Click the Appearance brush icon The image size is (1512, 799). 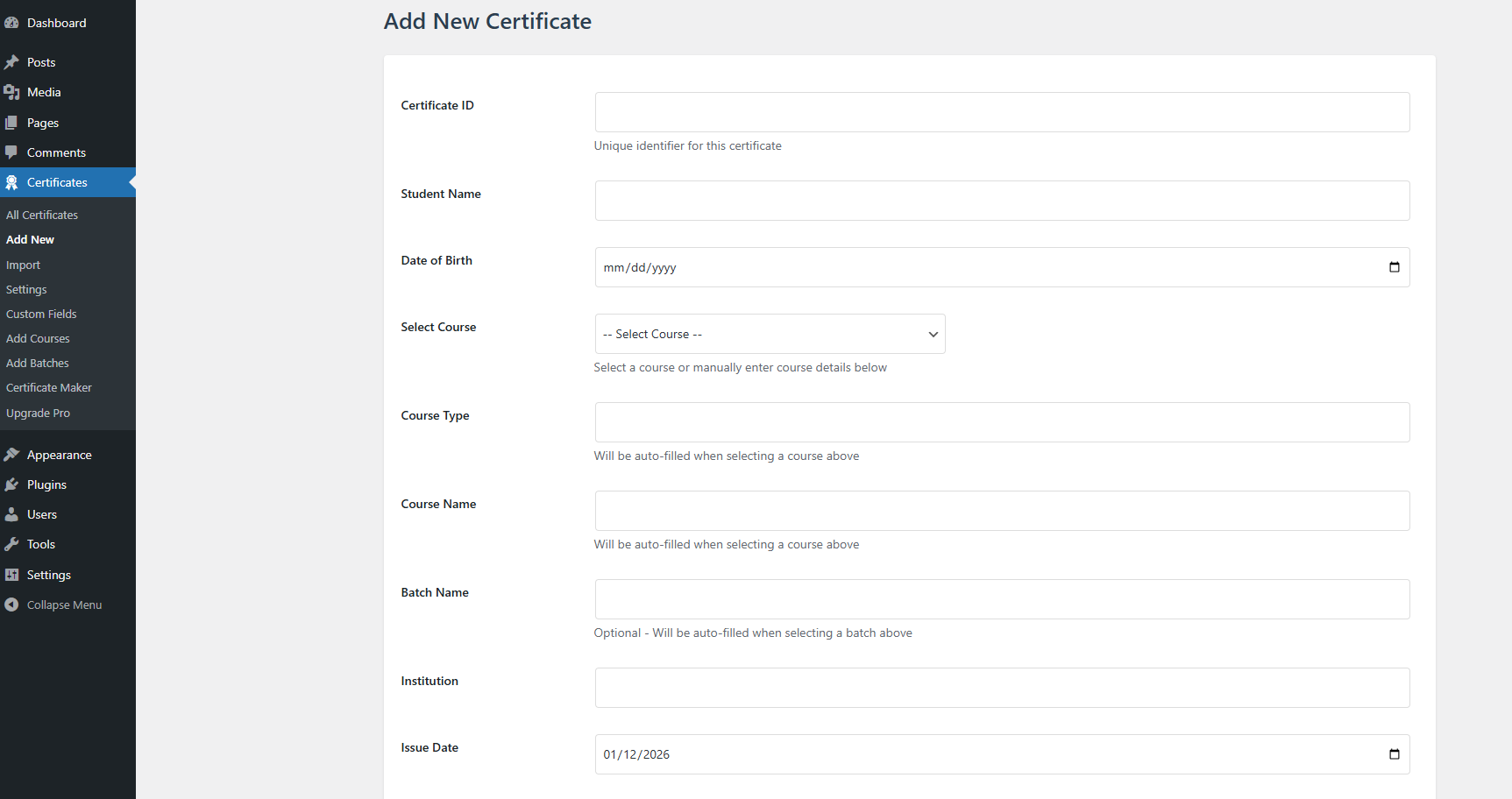(13, 454)
